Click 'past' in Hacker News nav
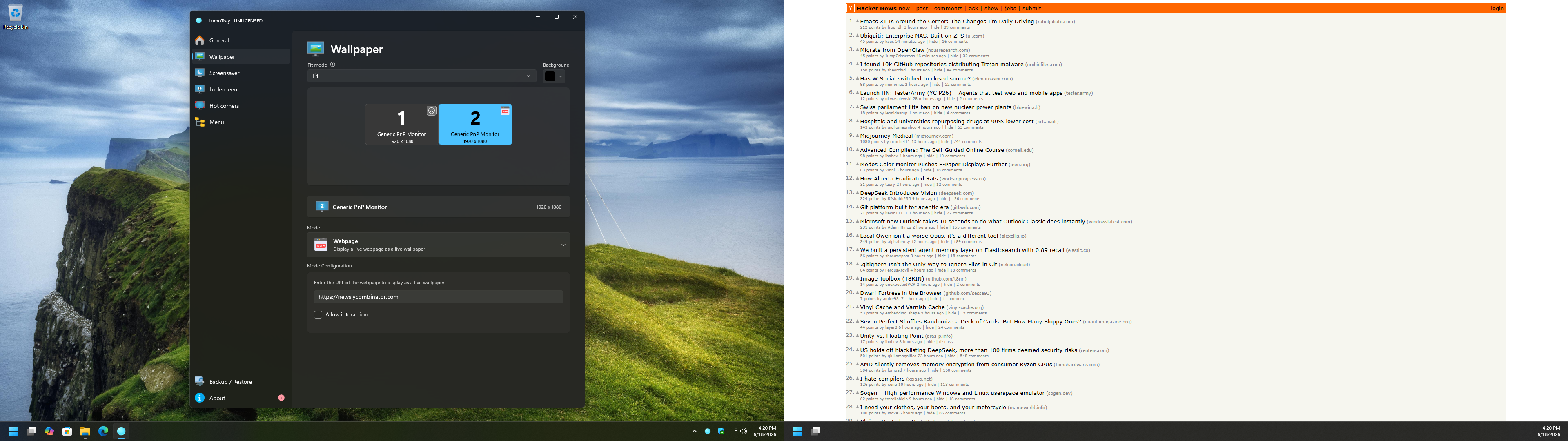1568x441 pixels. [922, 9]
